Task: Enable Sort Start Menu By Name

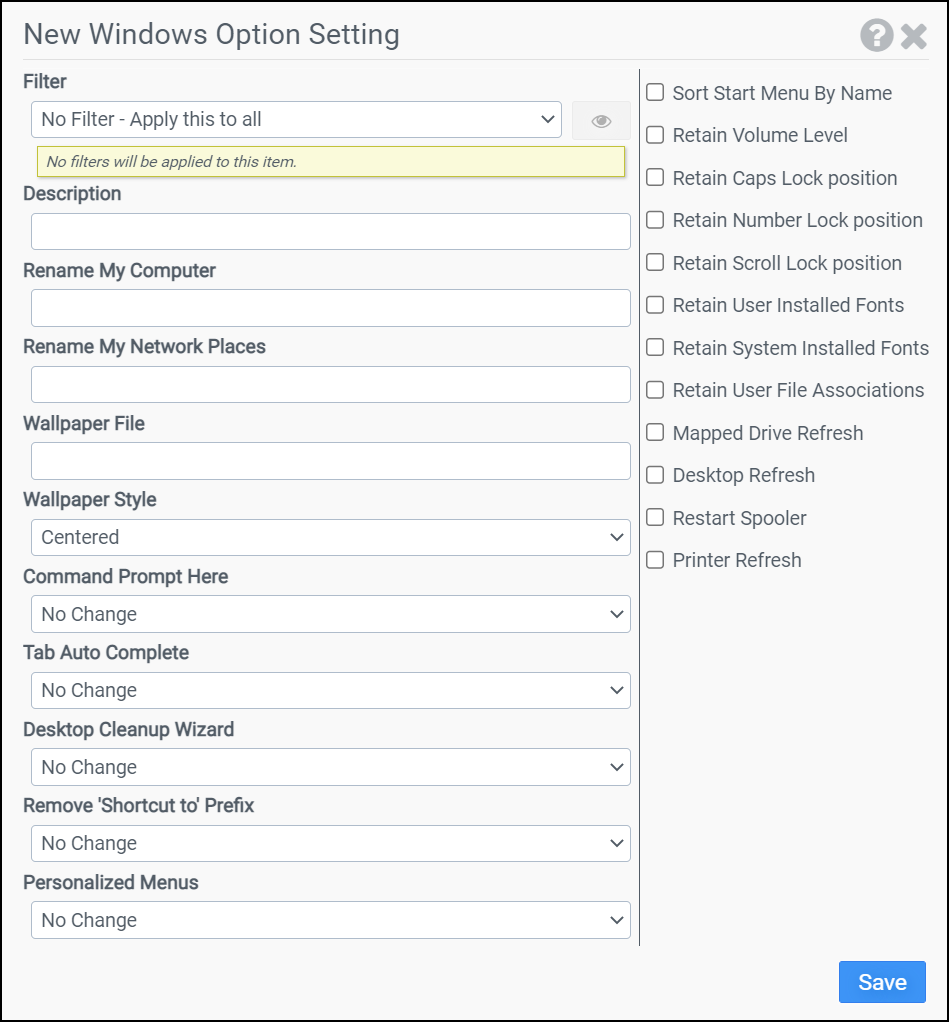Action: tap(656, 93)
